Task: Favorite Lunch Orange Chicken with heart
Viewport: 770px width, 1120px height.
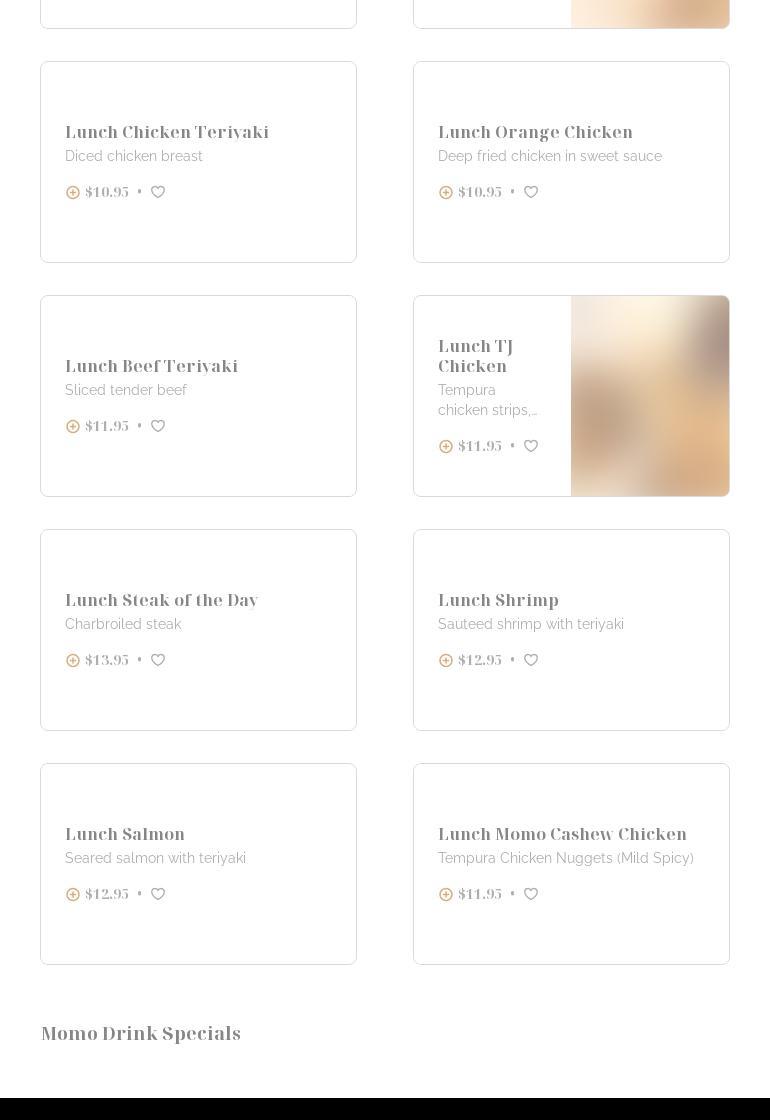Action: (x=531, y=192)
